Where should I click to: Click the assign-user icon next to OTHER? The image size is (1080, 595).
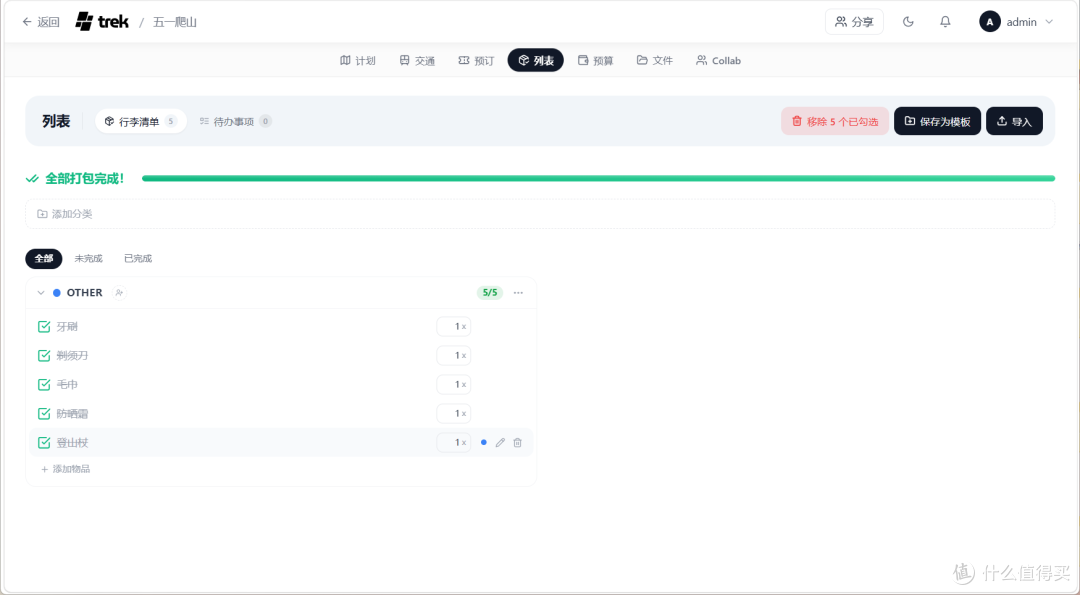[119, 293]
